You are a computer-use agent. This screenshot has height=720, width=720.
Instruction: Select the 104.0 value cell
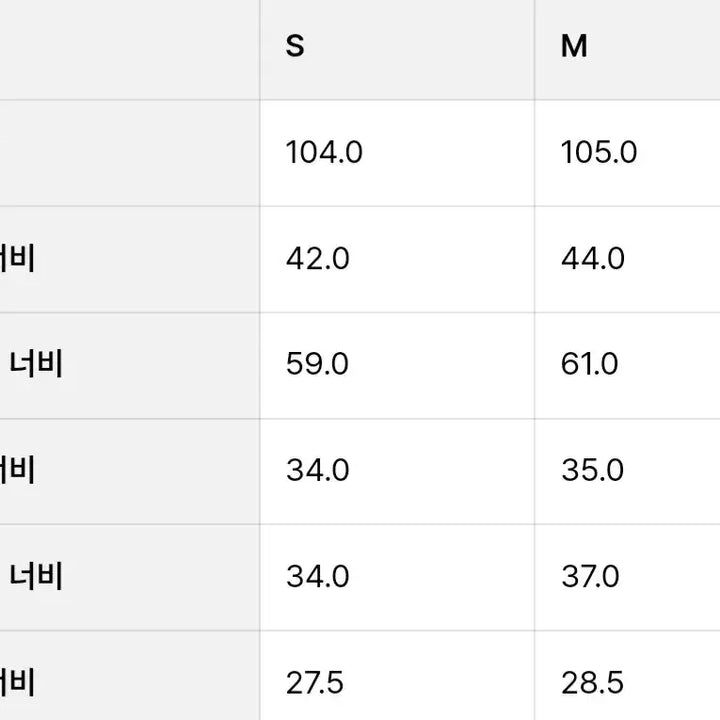click(x=324, y=153)
